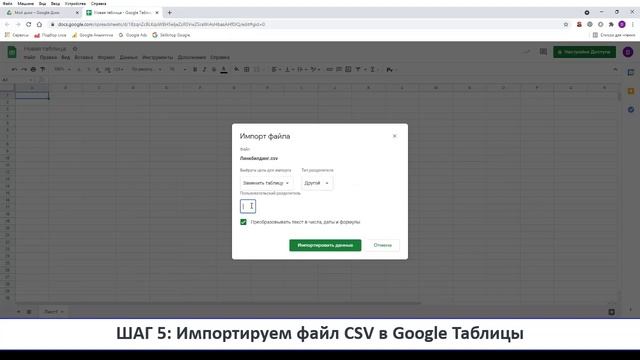Click the browser back arrow

coord(7,24)
